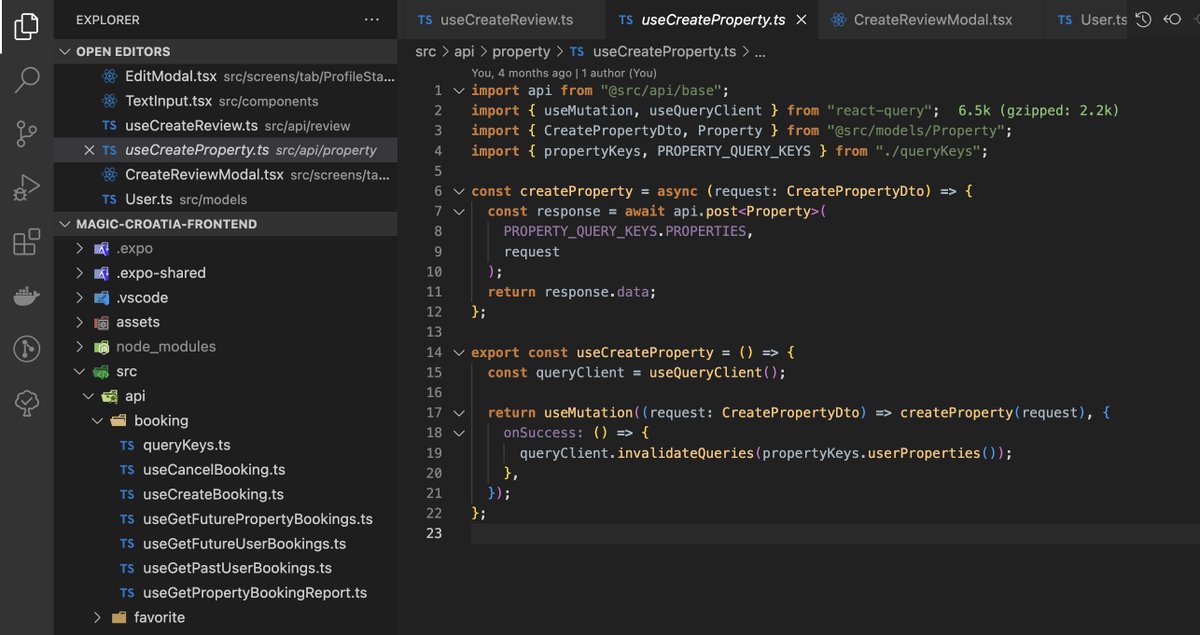Image resolution: width=1200 pixels, height=635 pixels.
Task: Click 'PROPERTY_QUERY_KEYS.PROPERTIES,' on line 8
Action: coord(629,231)
